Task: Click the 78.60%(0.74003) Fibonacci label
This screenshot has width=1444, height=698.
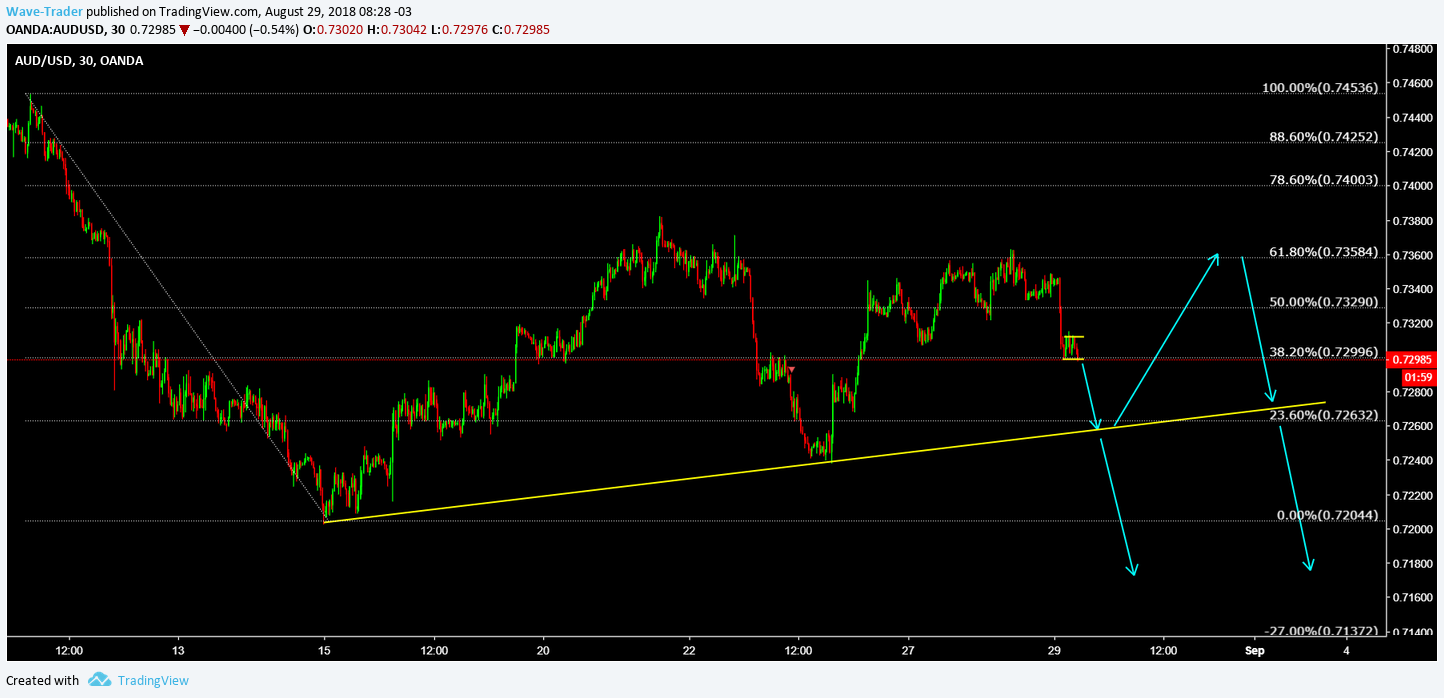Action: [x=1321, y=180]
